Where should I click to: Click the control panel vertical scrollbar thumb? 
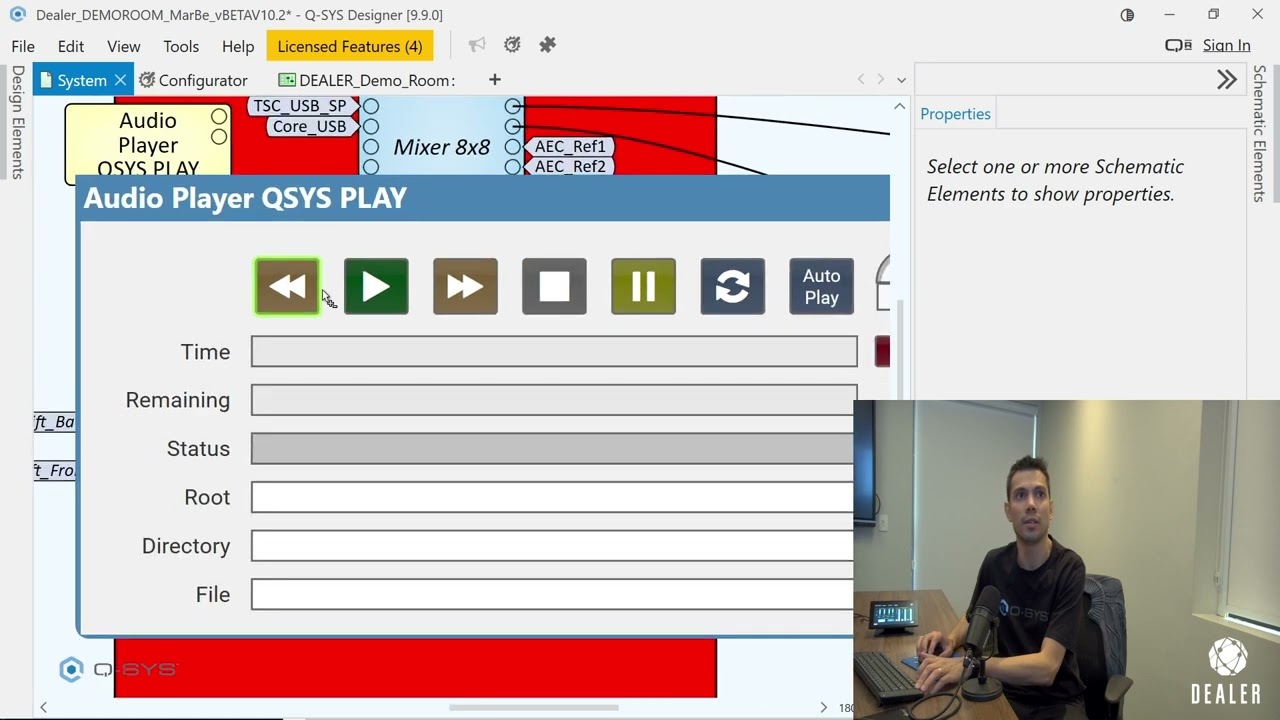(899, 350)
